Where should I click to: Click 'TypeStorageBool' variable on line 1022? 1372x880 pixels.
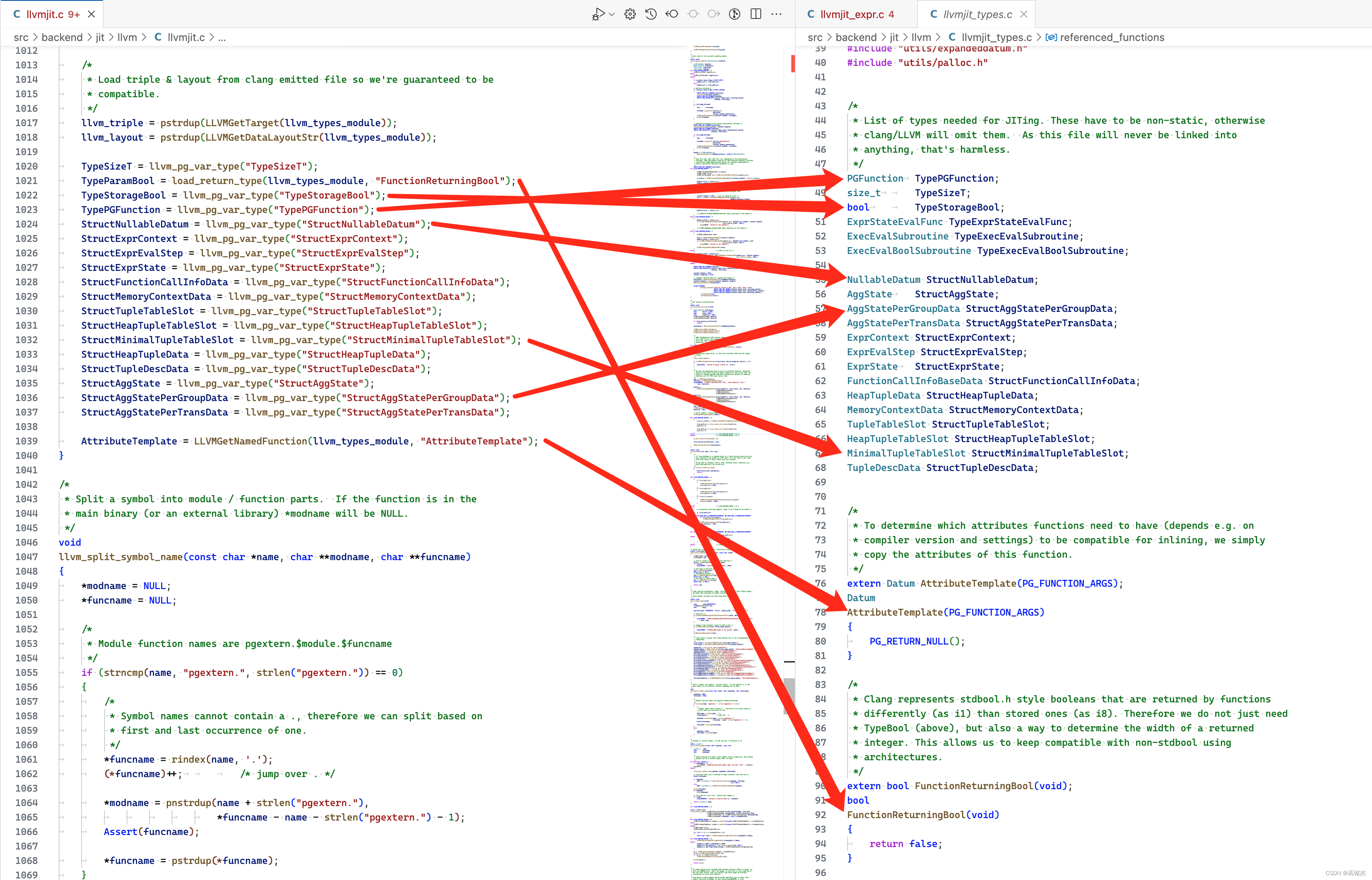(123, 195)
